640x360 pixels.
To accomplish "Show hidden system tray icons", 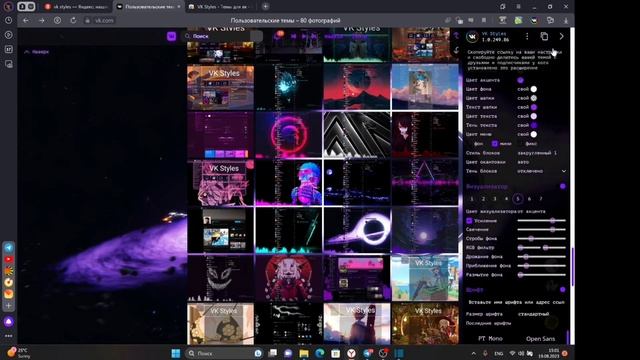I will (473, 353).
